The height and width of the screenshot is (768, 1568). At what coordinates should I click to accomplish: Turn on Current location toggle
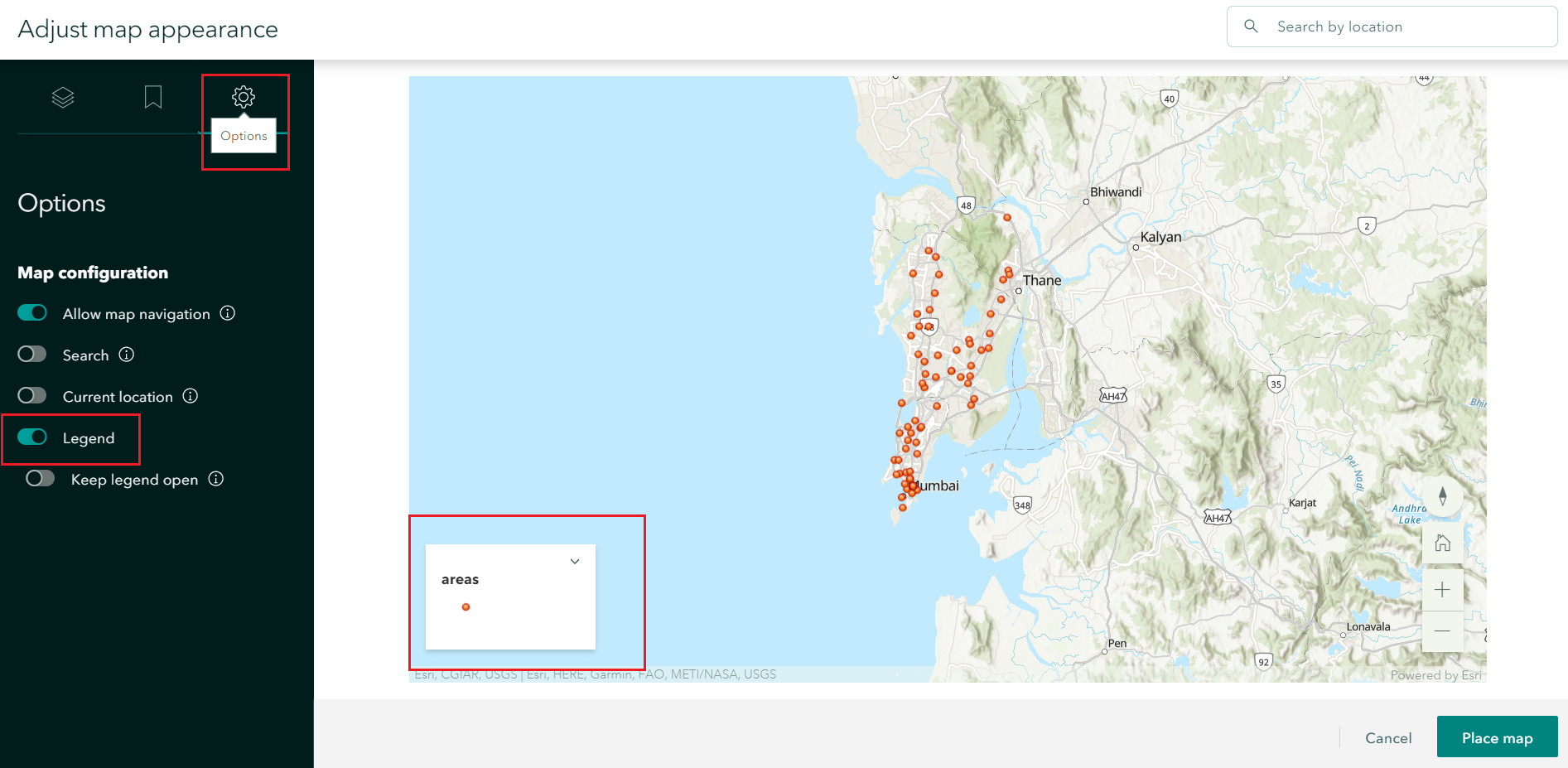click(31, 395)
